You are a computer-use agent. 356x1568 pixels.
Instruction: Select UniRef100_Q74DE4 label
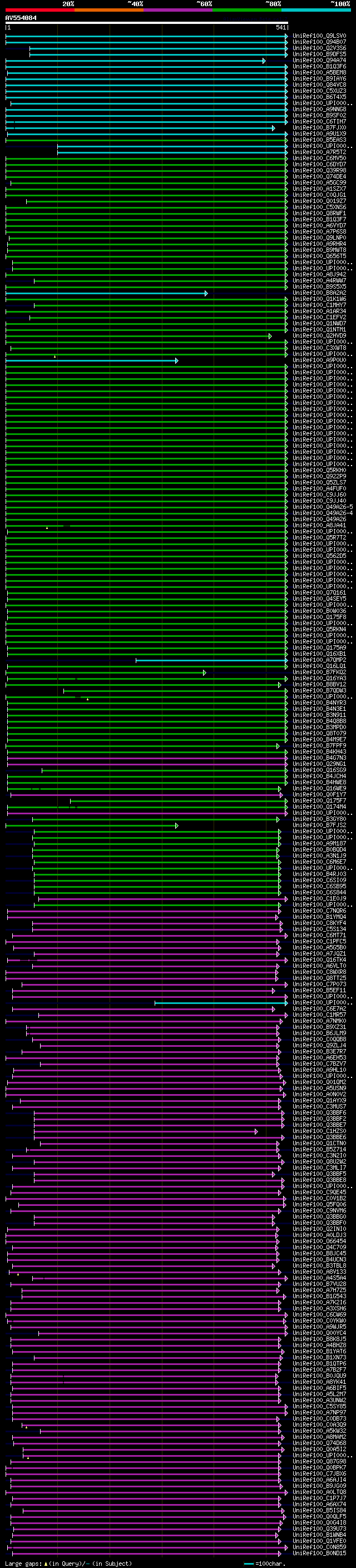coord(319,176)
